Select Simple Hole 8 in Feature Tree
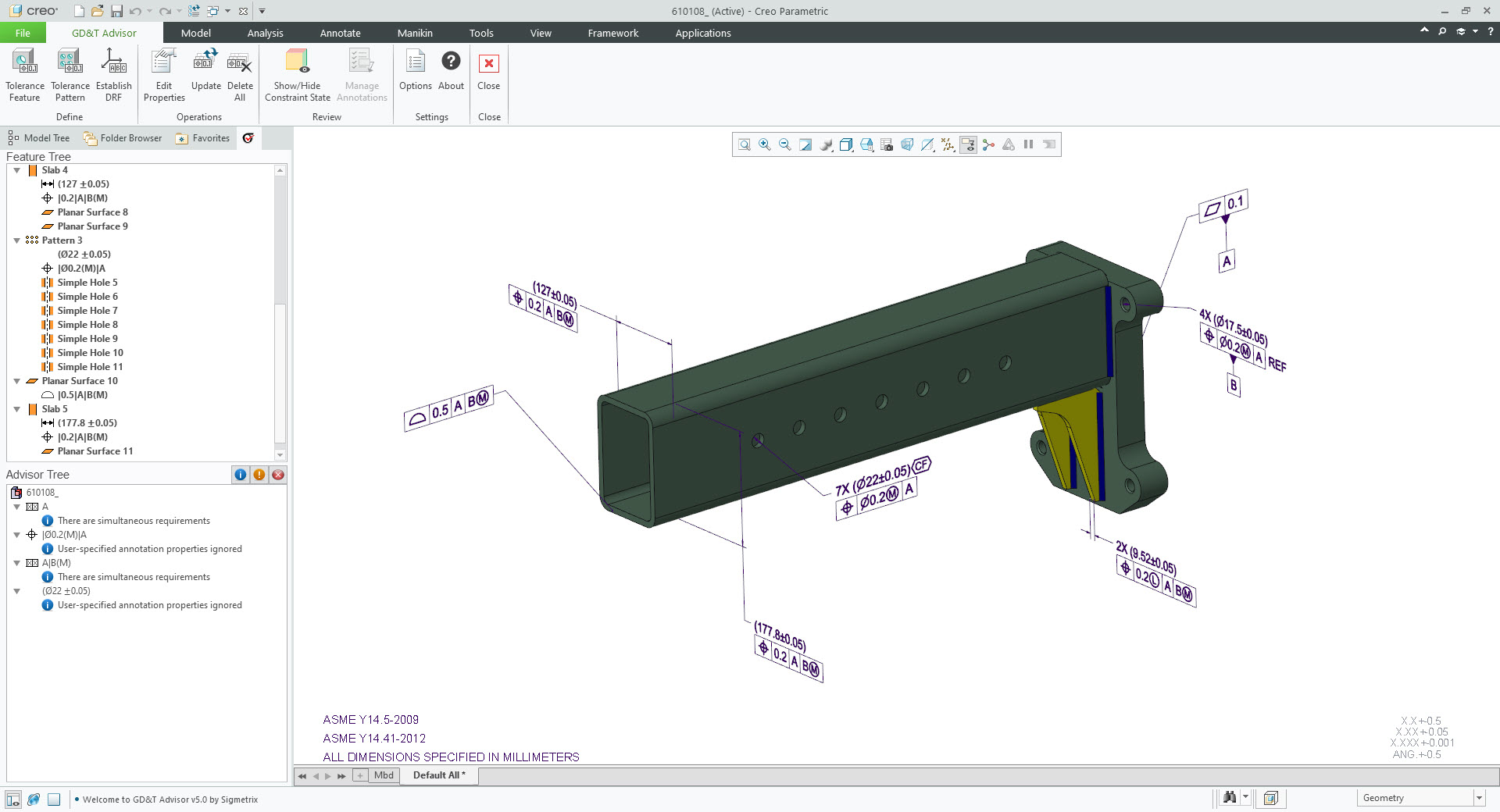This screenshot has width=1500, height=812. [x=87, y=325]
